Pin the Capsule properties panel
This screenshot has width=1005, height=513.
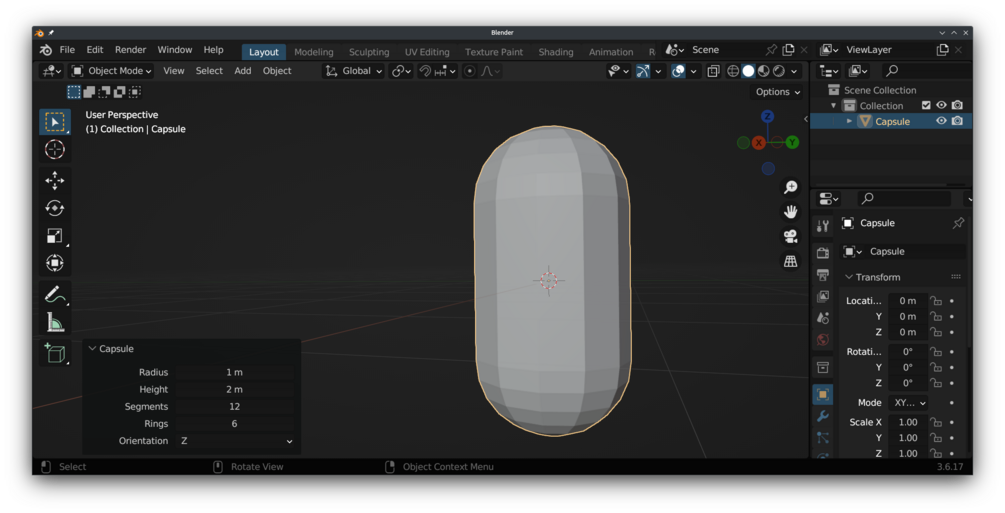958,223
